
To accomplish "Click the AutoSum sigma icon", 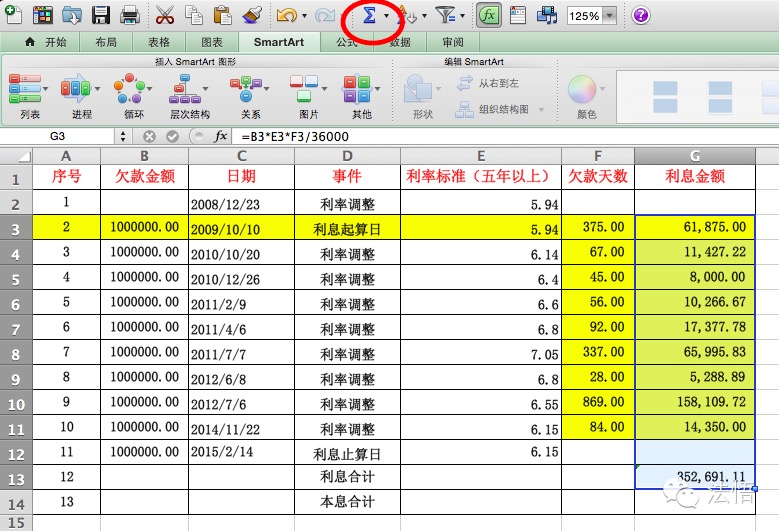I will pyautogui.click(x=369, y=15).
